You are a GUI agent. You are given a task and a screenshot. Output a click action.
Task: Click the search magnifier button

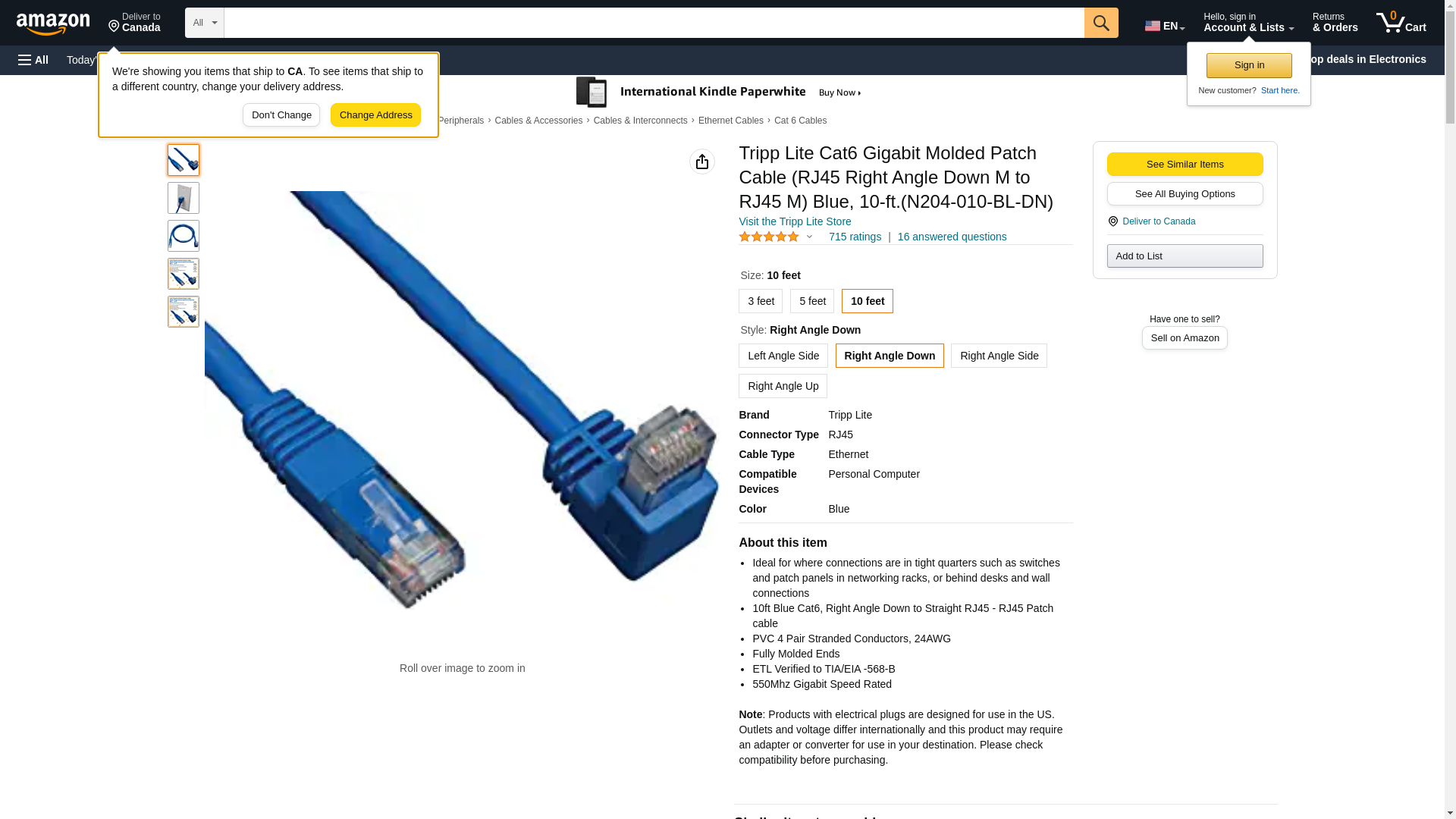(1101, 23)
